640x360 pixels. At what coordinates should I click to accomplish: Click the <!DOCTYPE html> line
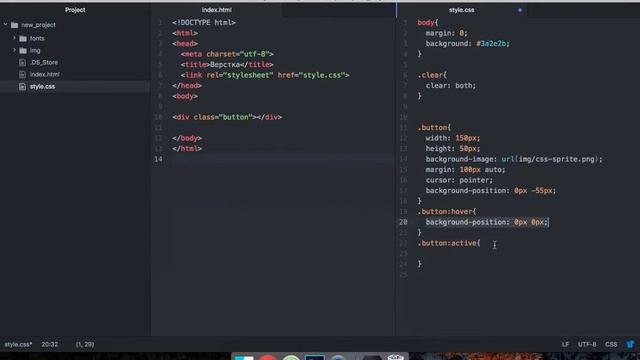click(x=204, y=23)
